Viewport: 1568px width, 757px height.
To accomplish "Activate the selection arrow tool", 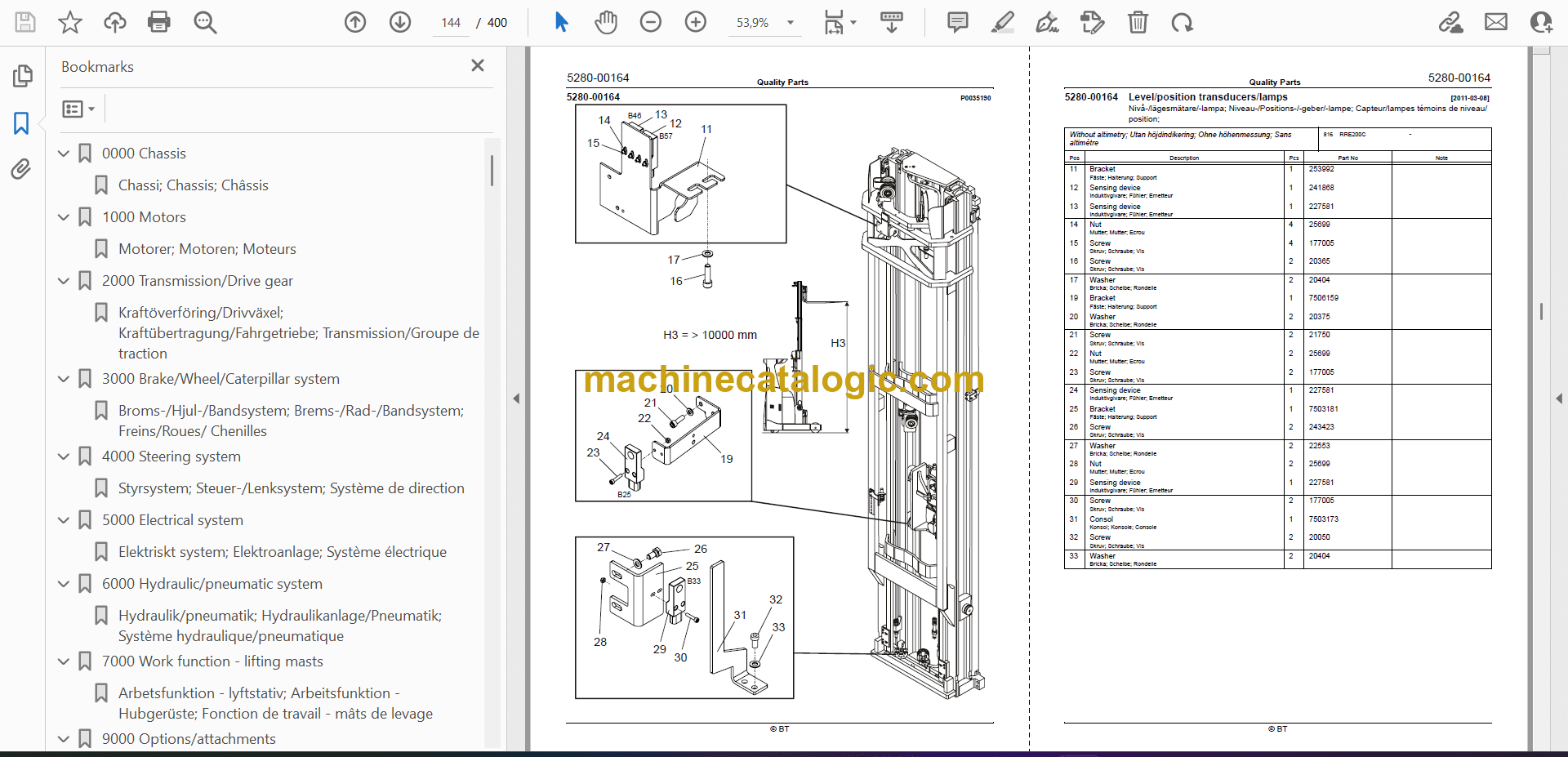I will [x=561, y=22].
